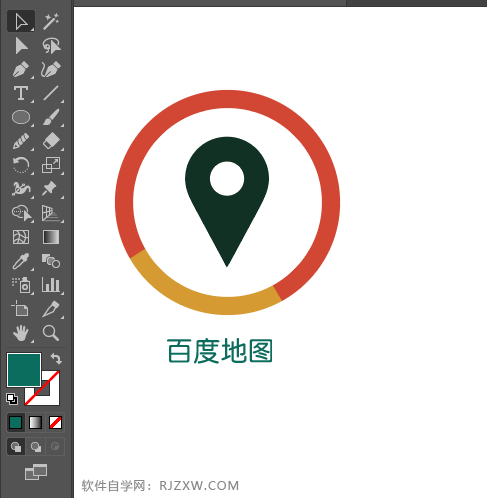487x498 pixels.
Task: Select the Gradient tool
Action: [x=51, y=237]
